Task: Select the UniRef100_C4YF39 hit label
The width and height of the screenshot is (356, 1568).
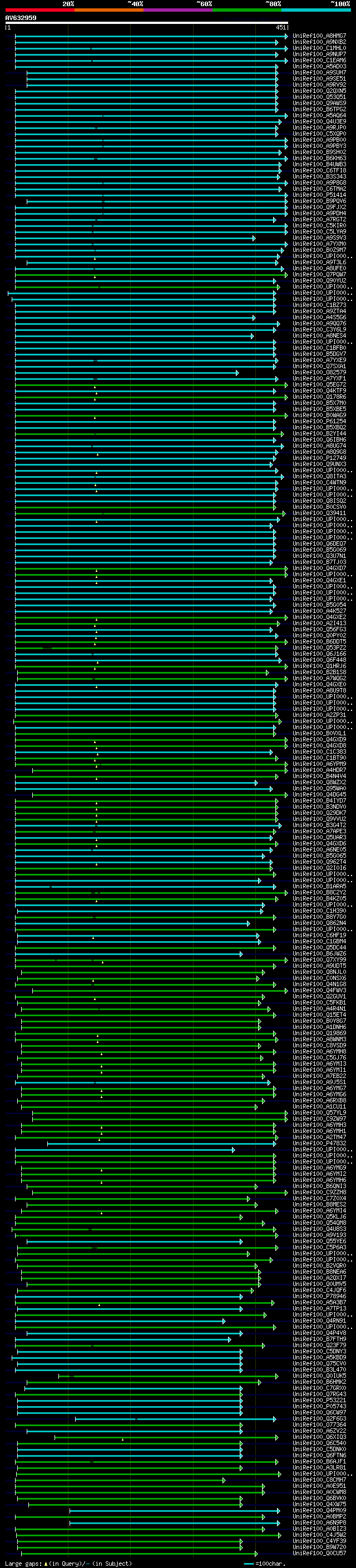Action: click(x=319, y=1541)
